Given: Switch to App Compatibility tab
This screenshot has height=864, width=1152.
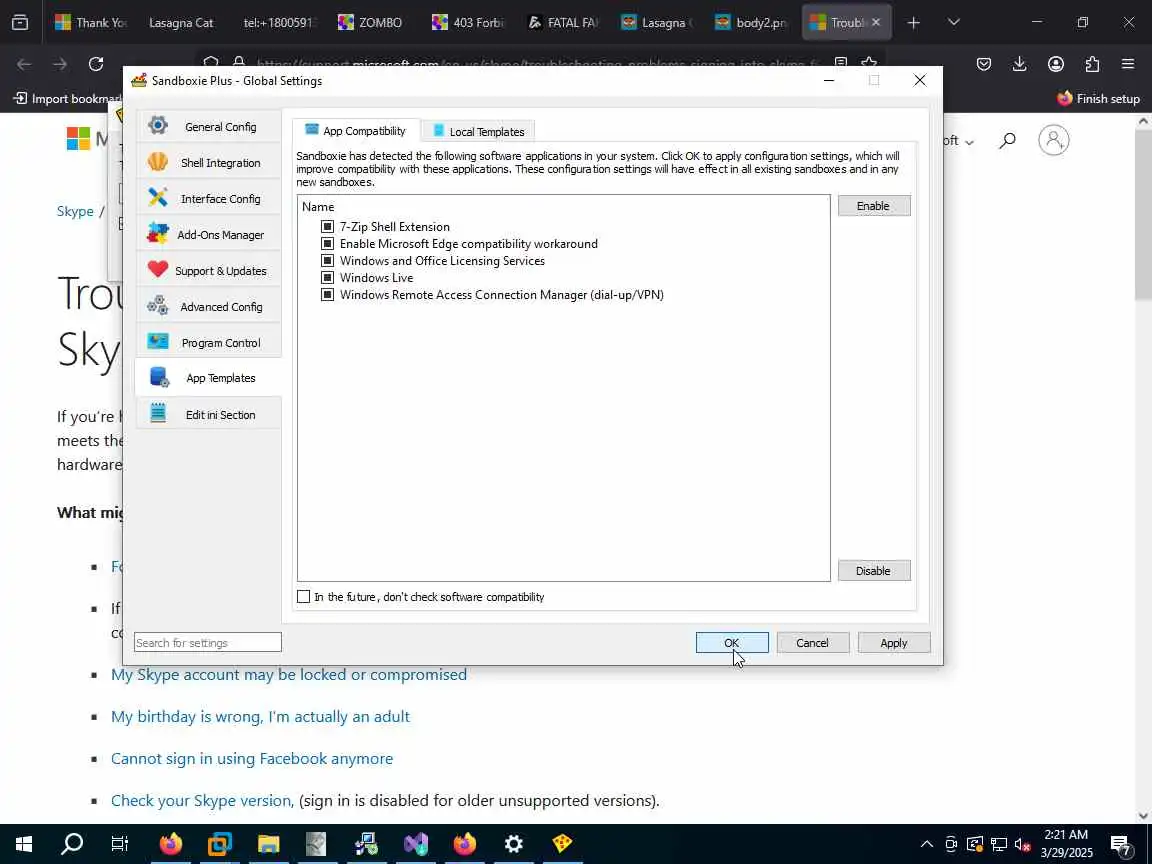Looking at the screenshot, I should (356, 131).
